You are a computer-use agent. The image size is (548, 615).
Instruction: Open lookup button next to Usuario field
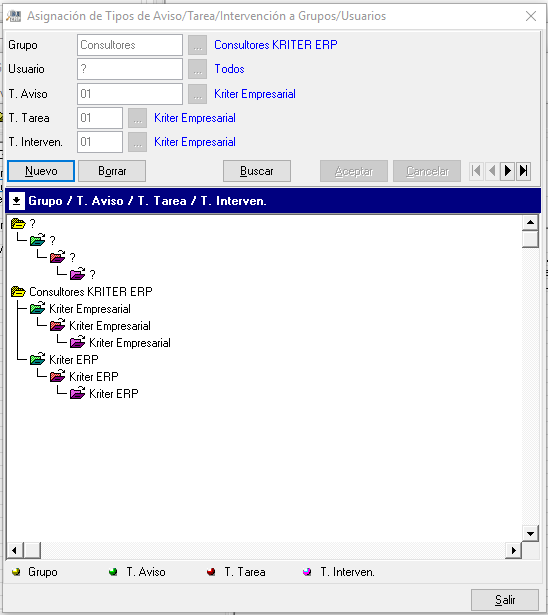coord(197,69)
